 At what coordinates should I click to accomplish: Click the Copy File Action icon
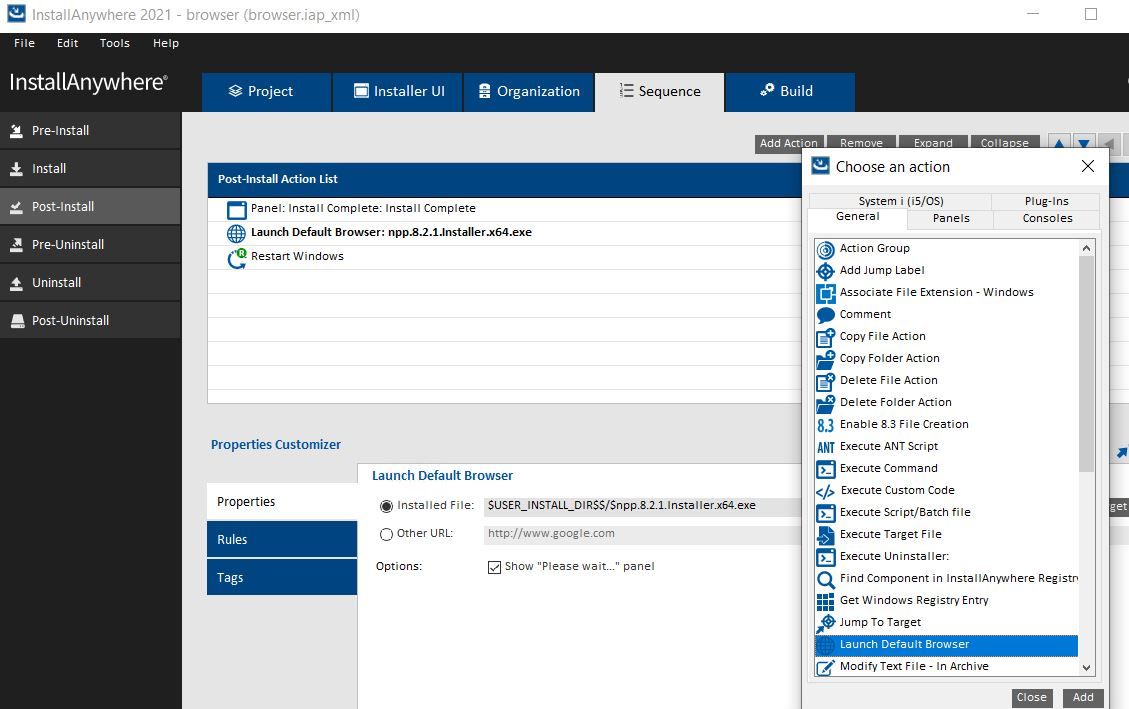click(x=825, y=337)
